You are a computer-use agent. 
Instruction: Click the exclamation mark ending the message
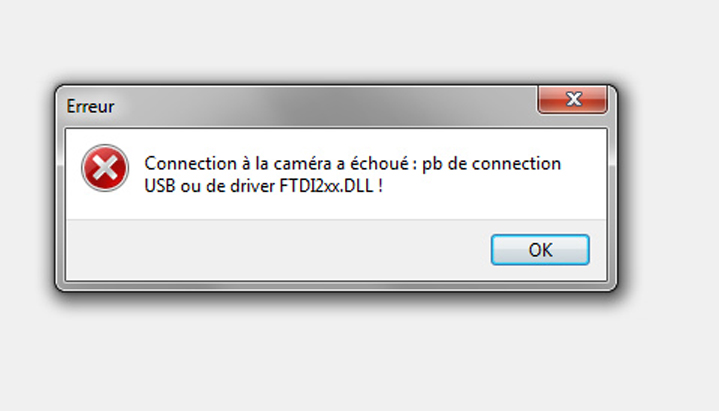click(x=382, y=186)
